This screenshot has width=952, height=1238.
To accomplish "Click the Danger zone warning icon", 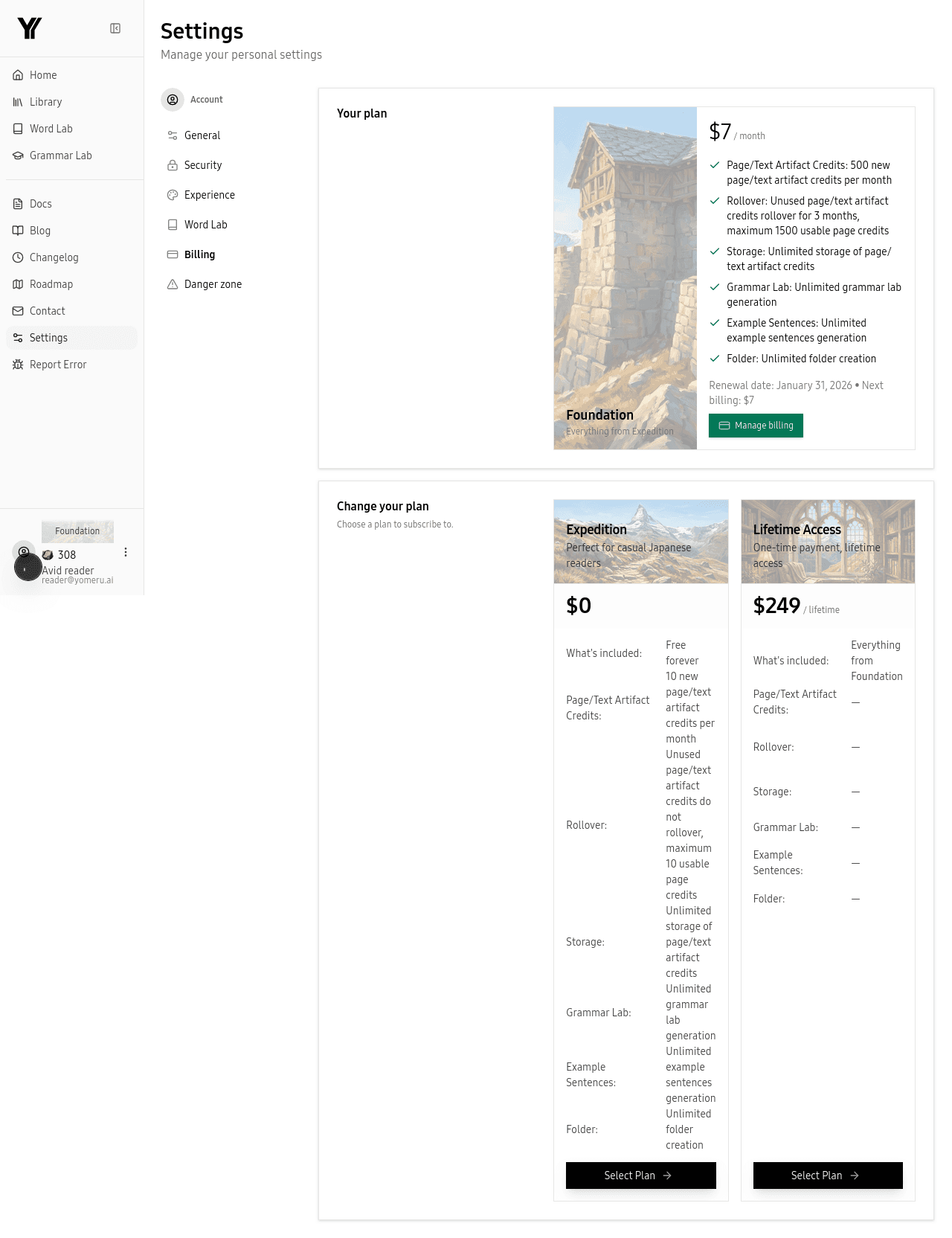I will (173, 284).
